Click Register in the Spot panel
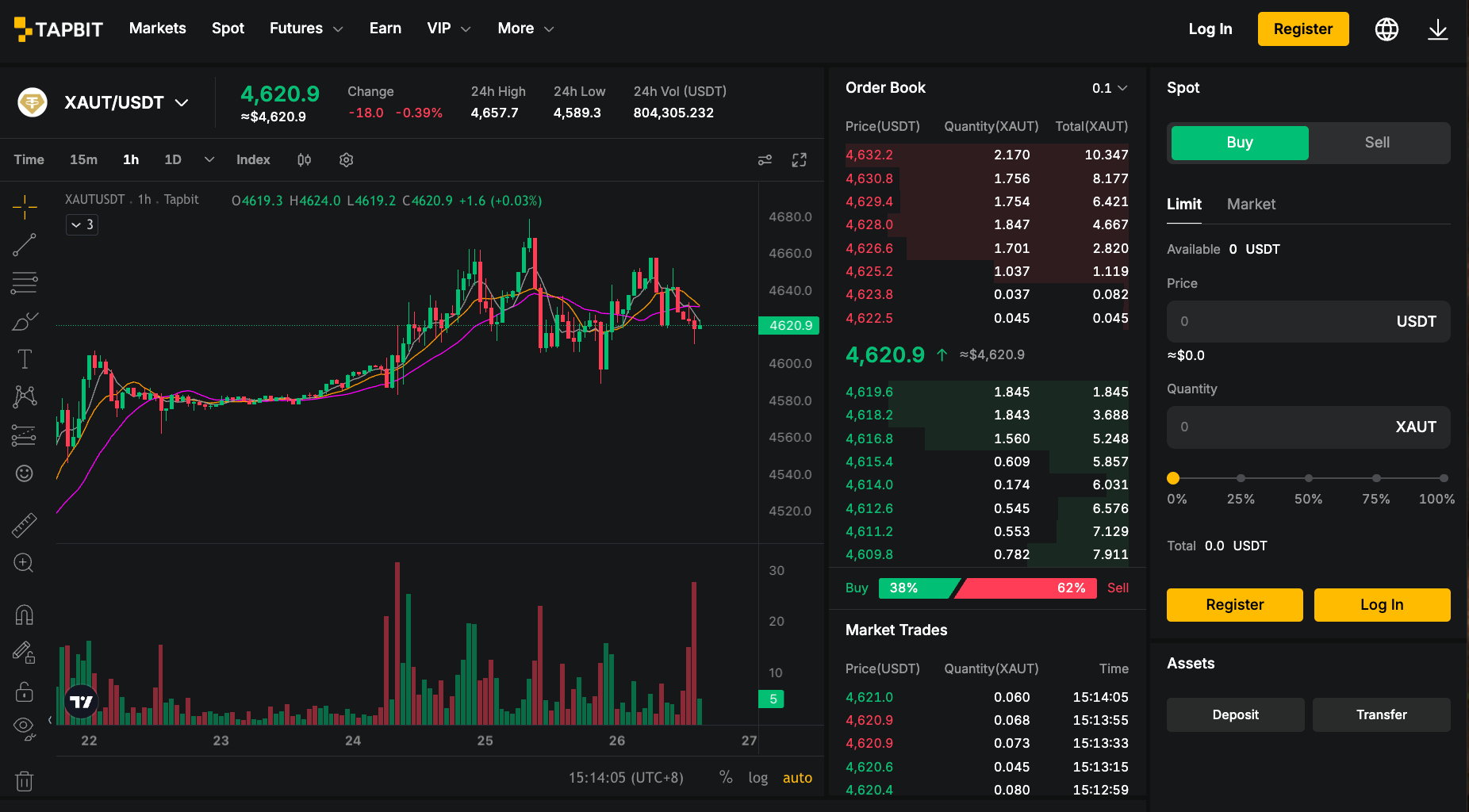Viewport: 1469px width, 812px height. [x=1235, y=605]
